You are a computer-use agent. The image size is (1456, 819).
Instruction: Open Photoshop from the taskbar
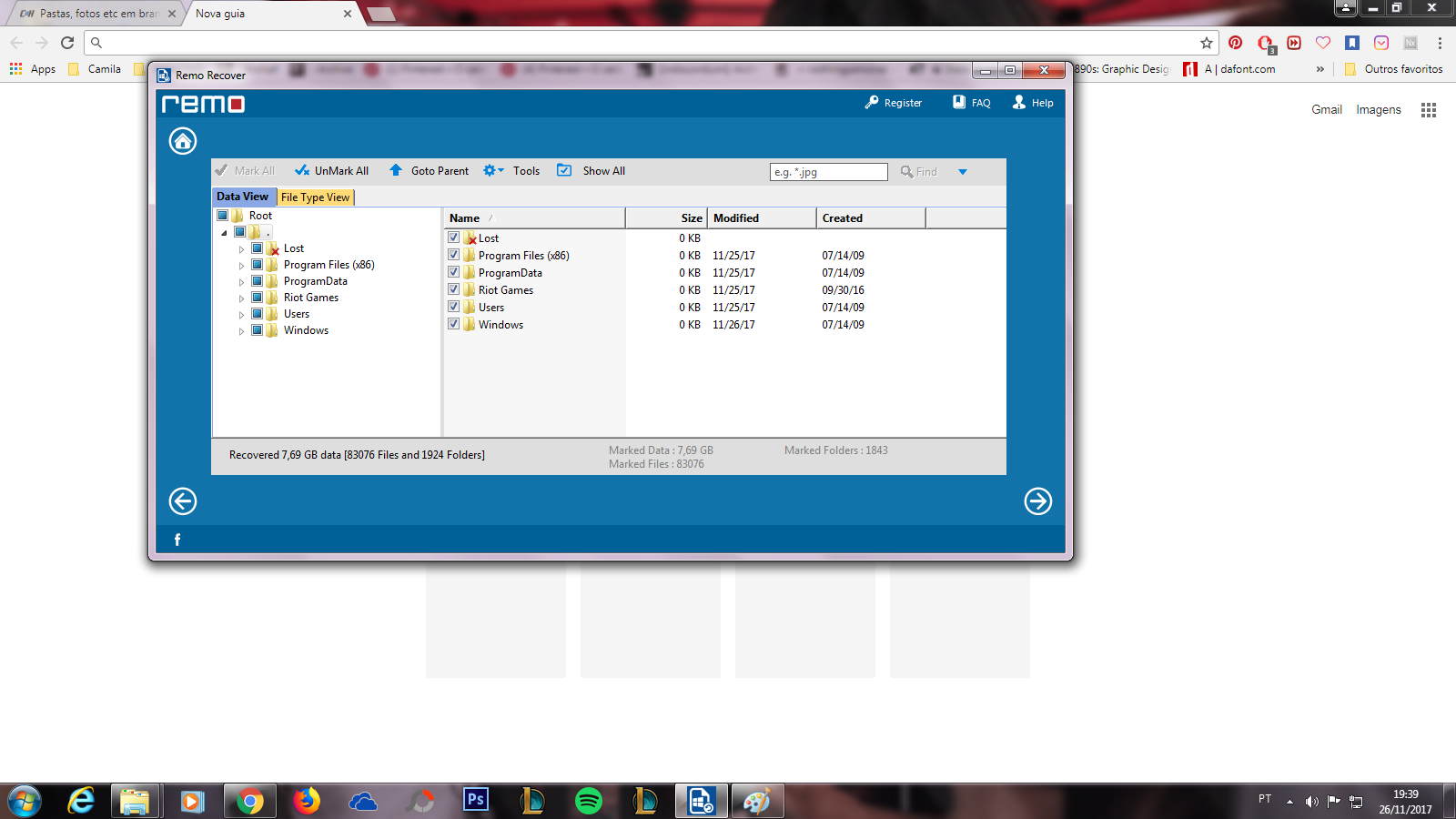[476, 801]
